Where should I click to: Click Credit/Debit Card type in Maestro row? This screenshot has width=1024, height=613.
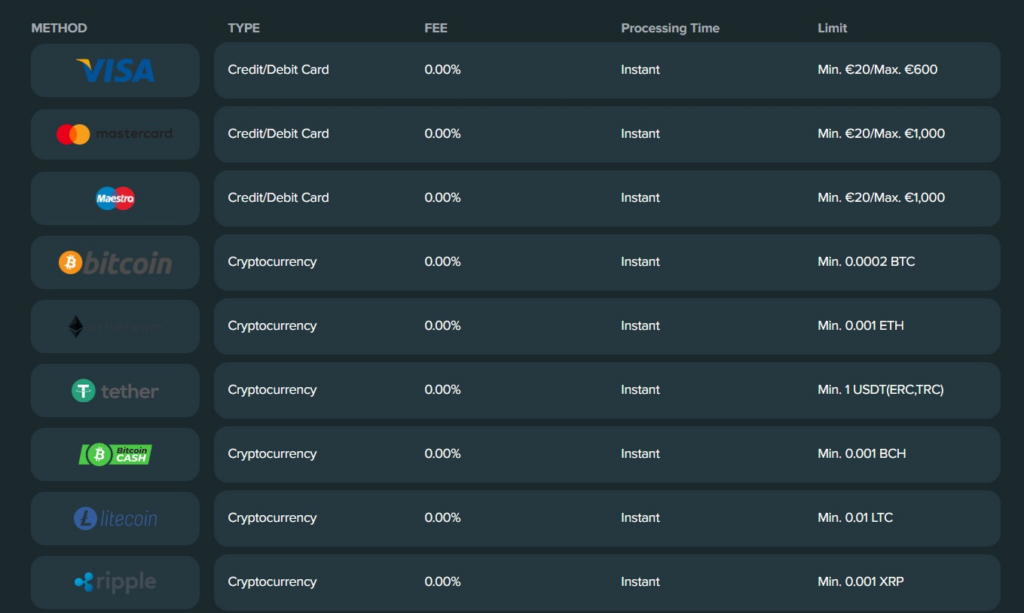[x=278, y=198]
